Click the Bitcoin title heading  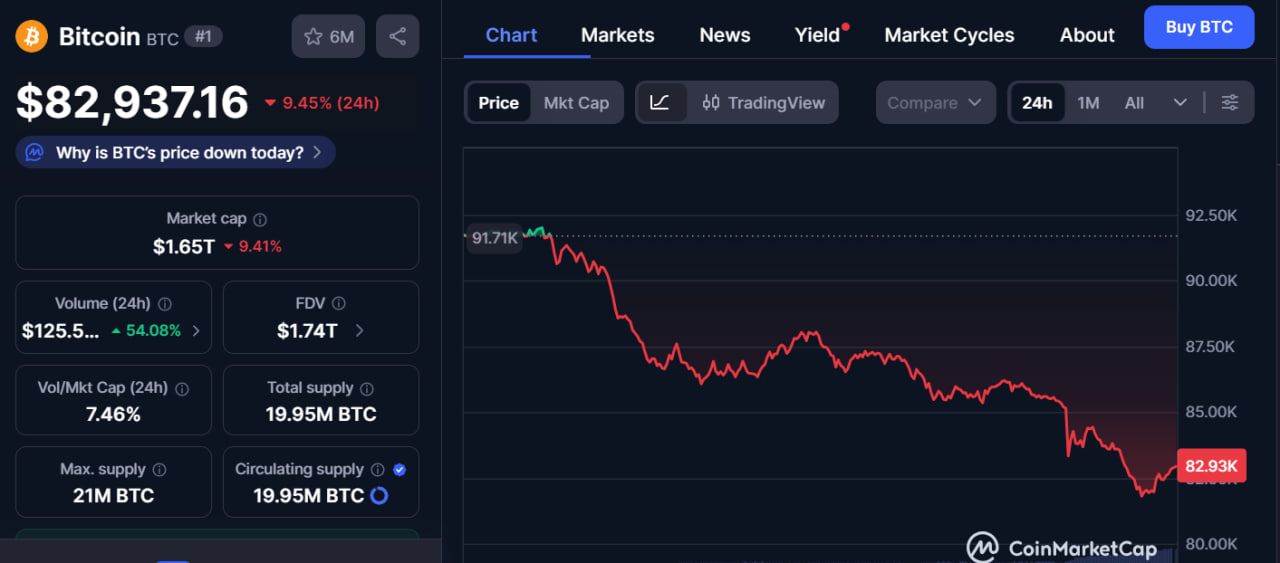click(x=99, y=37)
